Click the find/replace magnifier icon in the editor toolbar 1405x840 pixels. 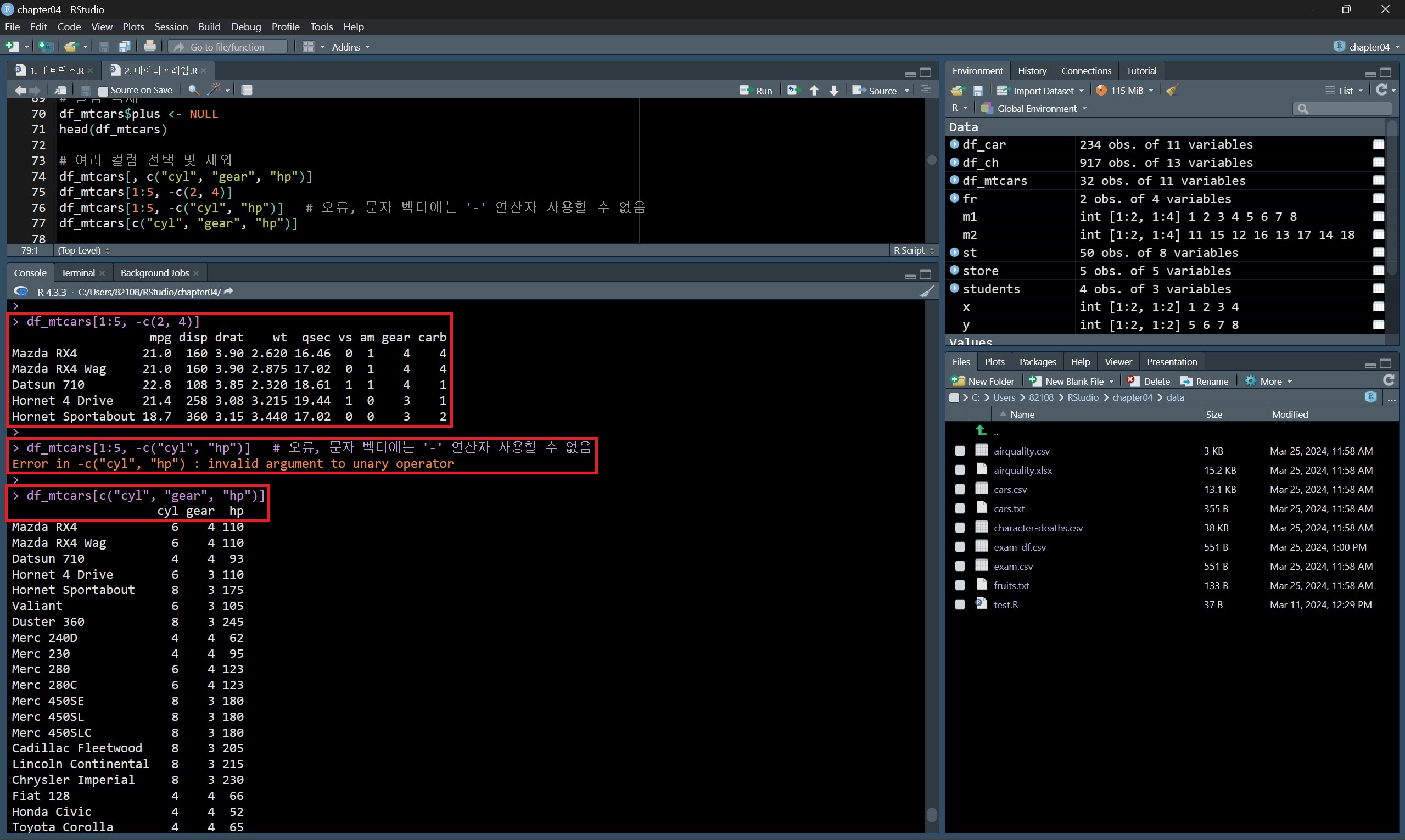(x=193, y=90)
